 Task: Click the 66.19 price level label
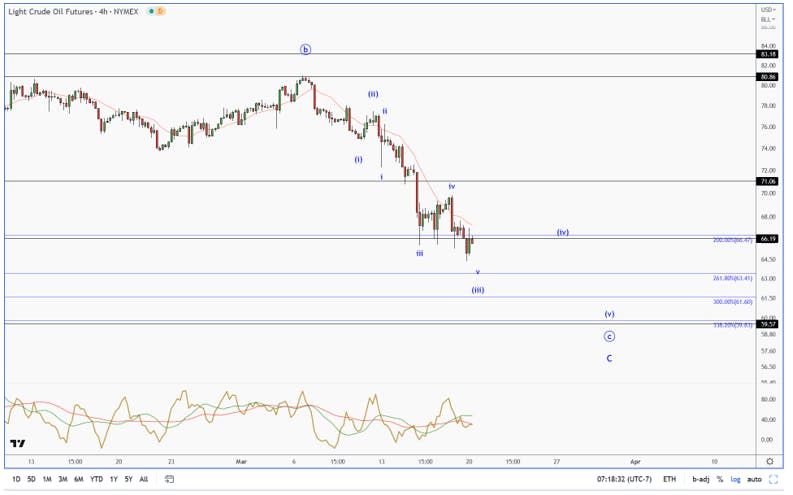click(768, 239)
